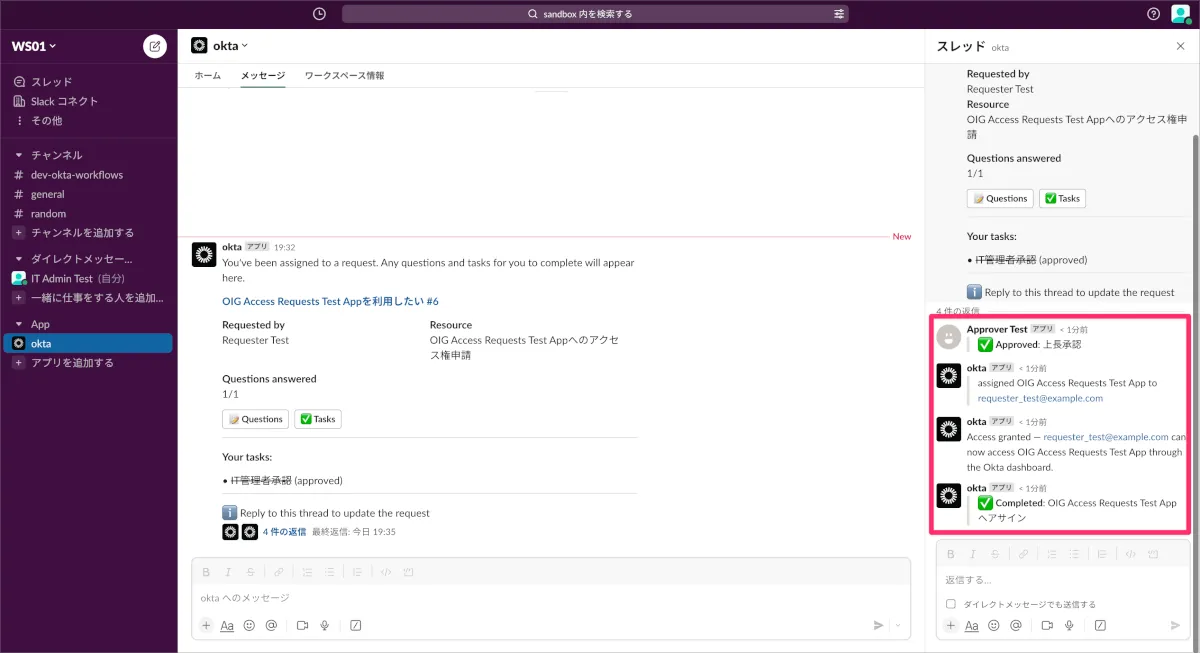Screen dimensions: 1200x653
Task: Switch to ワークスペース情報 tab
Action: coord(344,76)
